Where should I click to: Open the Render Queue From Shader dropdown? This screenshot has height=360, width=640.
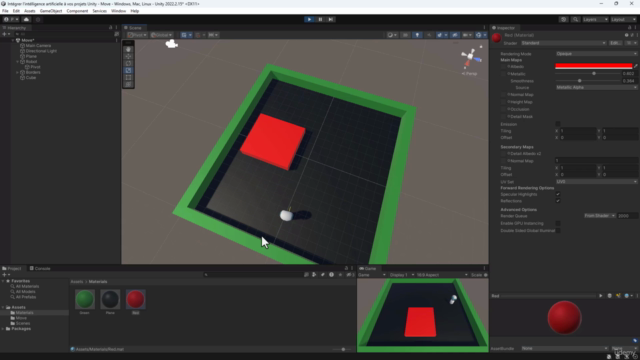599,216
